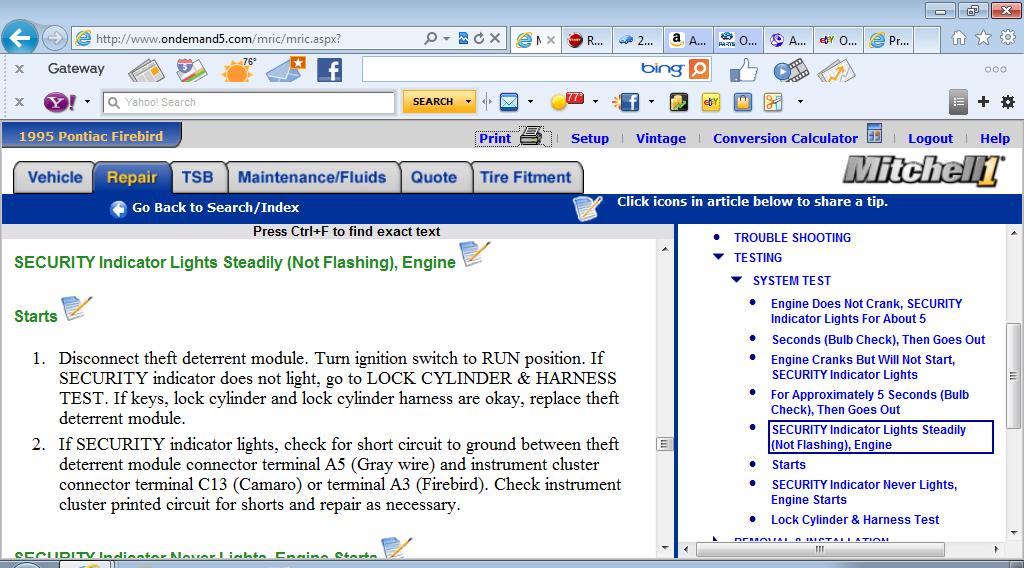Click the Go Back arrow icon
Image resolution: width=1024 pixels, height=568 pixels.
pos(118,208)
